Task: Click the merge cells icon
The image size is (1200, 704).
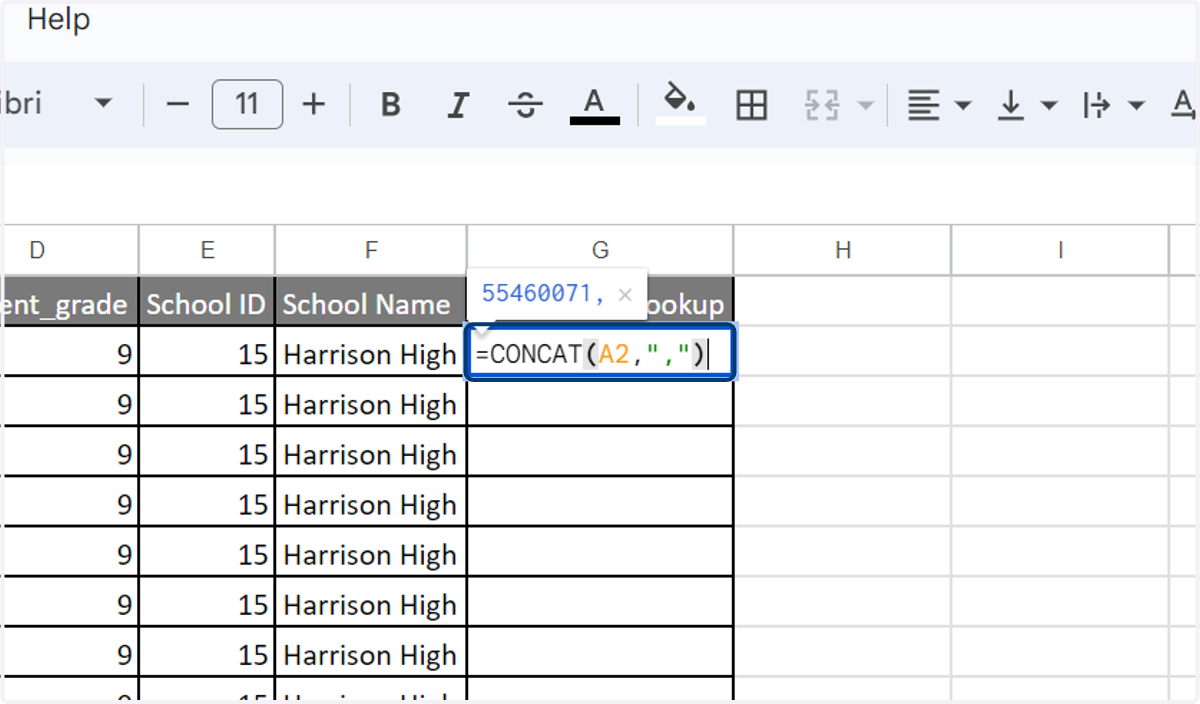Action: pos(822,104)
